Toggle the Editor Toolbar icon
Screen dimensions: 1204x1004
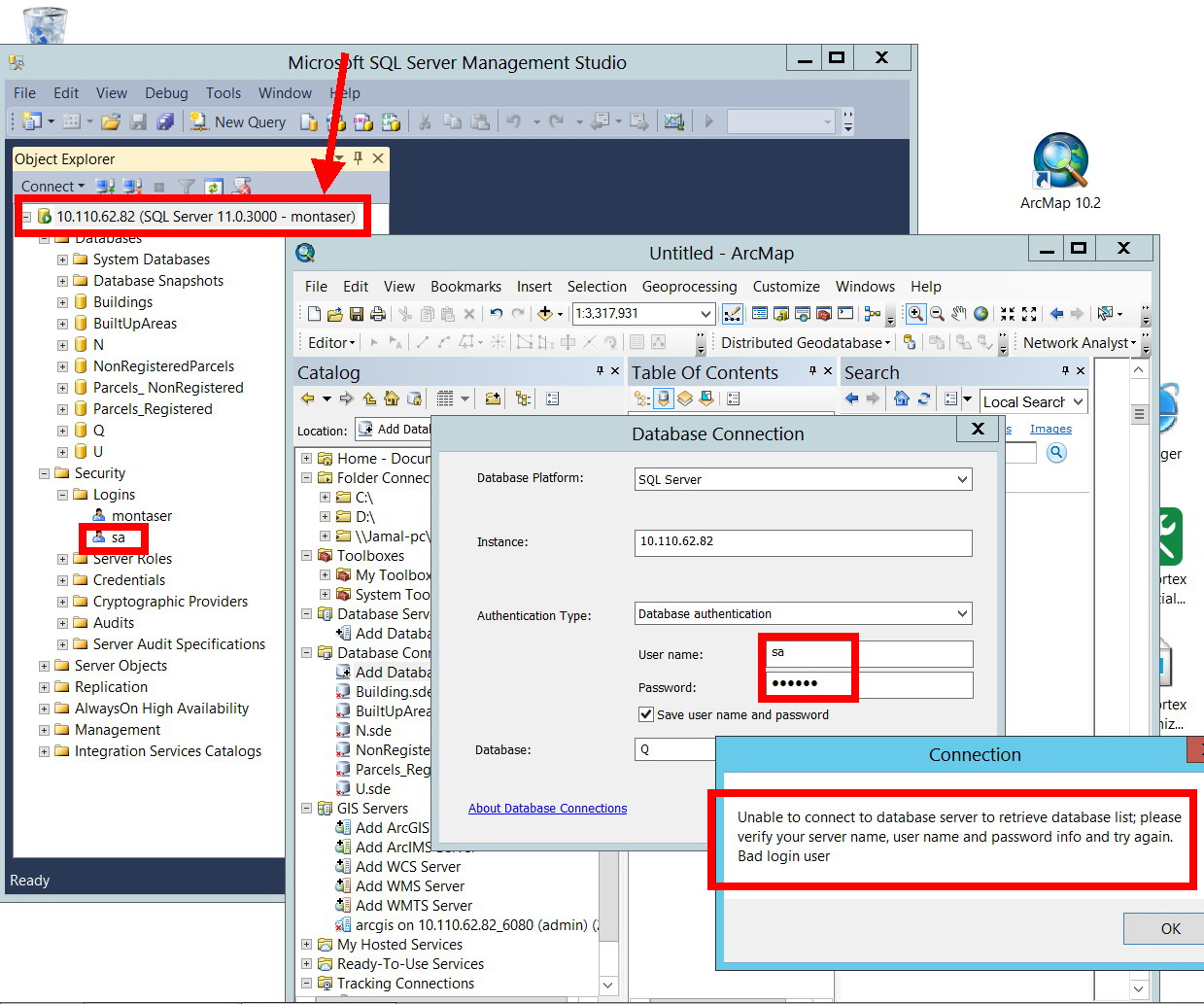[733, 314]
